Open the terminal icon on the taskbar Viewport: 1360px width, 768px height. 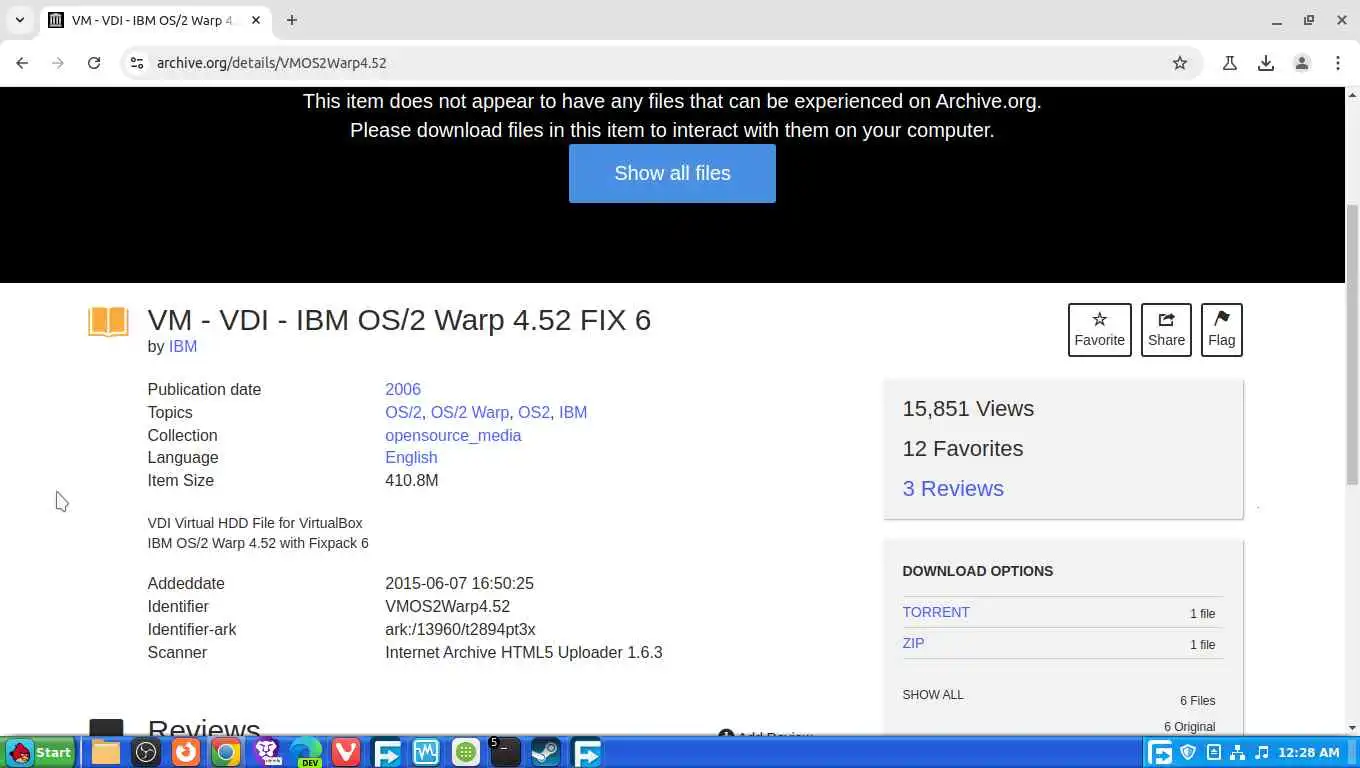pos(505,752)
